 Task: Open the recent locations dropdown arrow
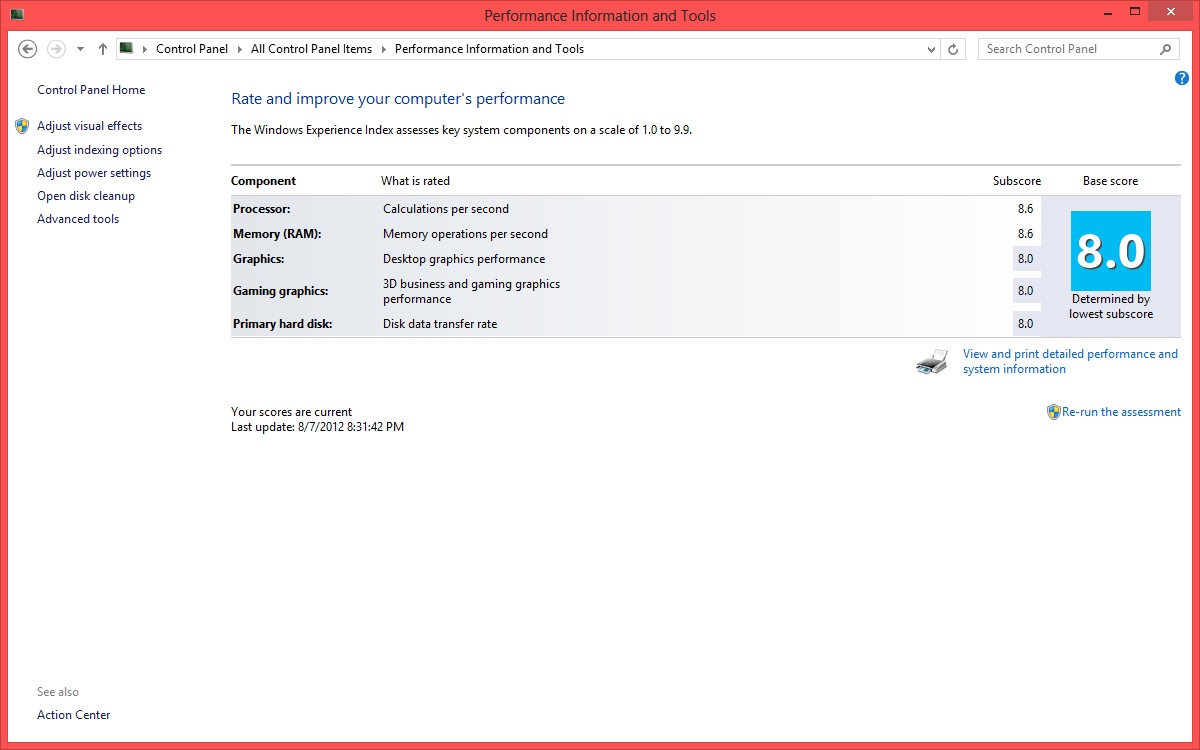[x=81, y=49]
